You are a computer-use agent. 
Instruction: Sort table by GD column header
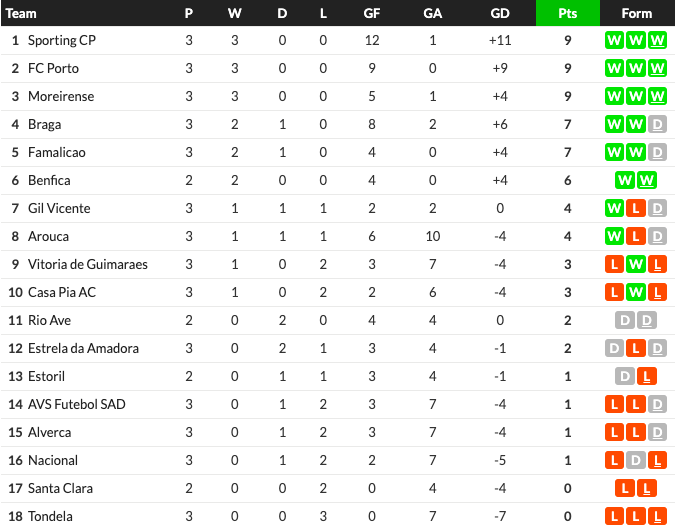tap(500, 13)
